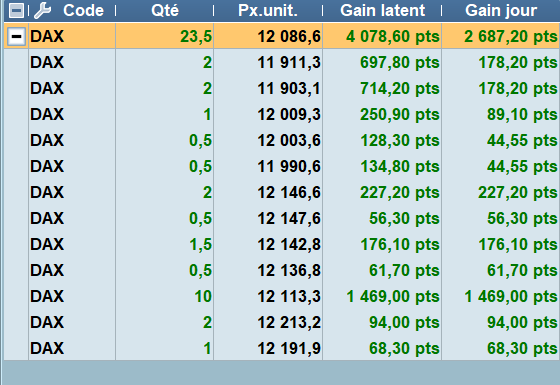Open the wrench settings icon
Image resolution: width=560 pixels, height=385 pixels.
tap(42, 10)
